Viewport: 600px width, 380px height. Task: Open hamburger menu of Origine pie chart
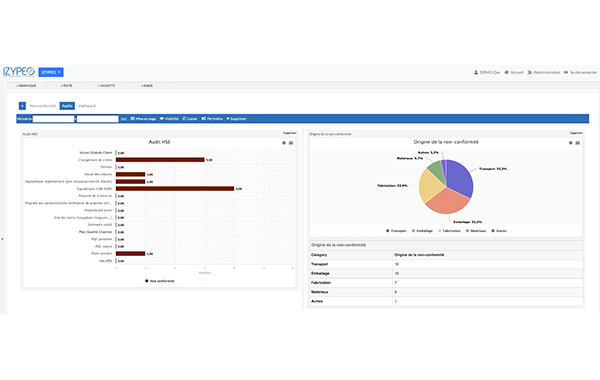[577, 143]
